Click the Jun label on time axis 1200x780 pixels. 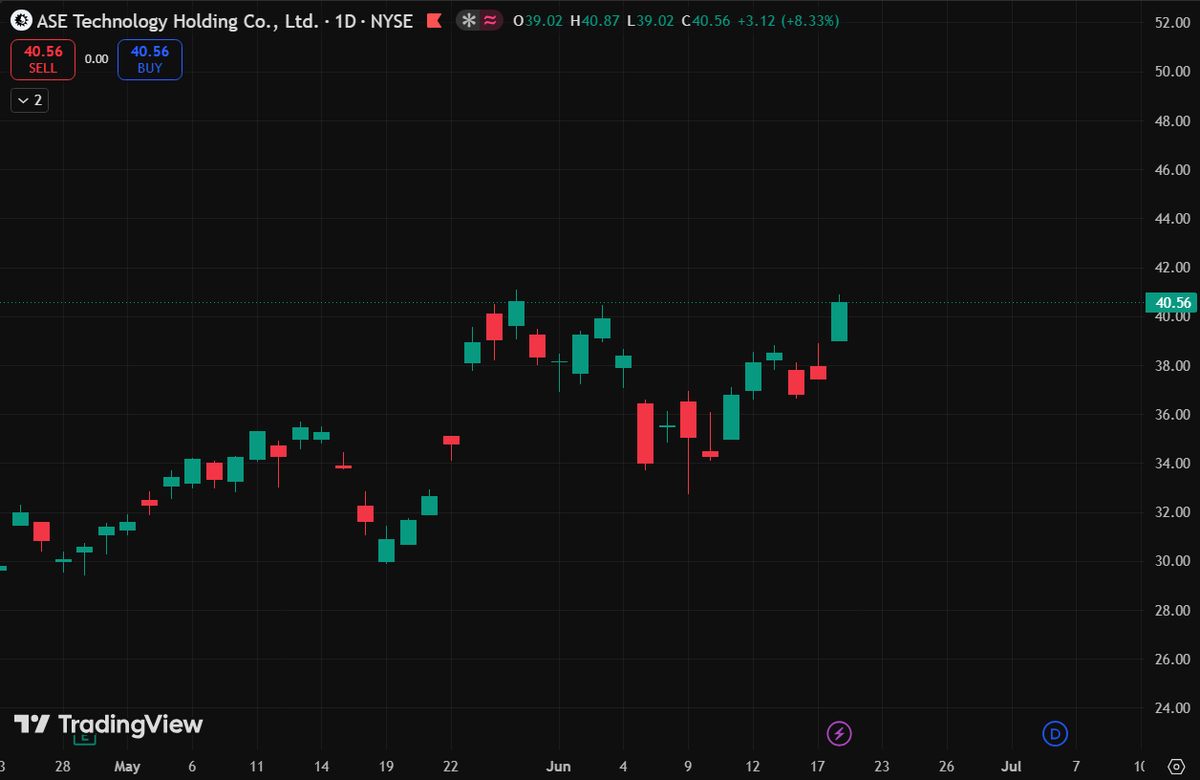pyautogui.click(x=559, y=767)
